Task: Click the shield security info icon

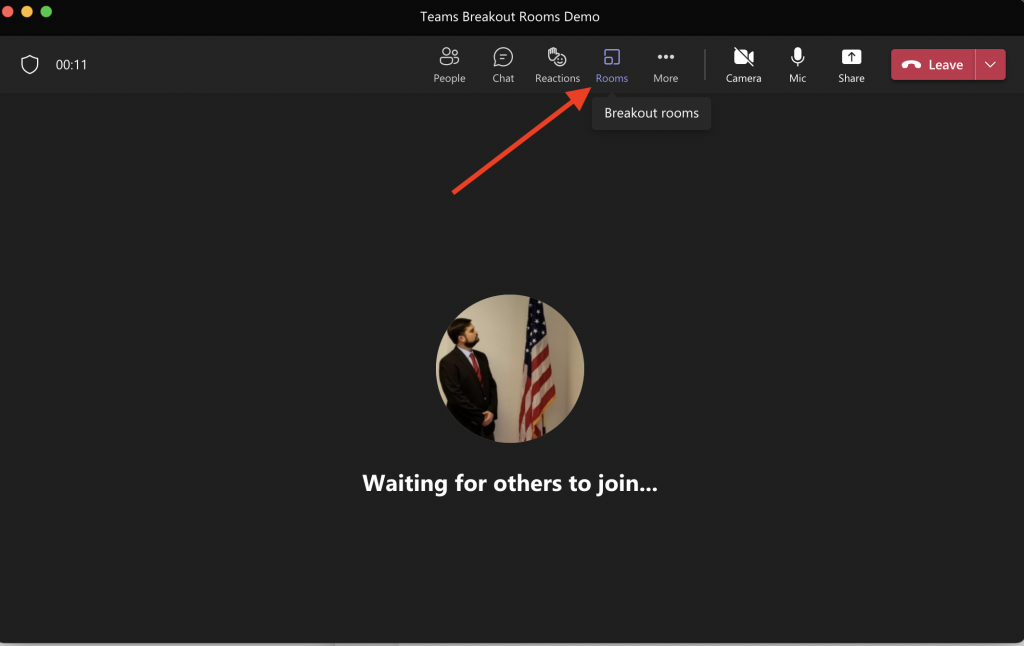Action: [x=30, y=65]
